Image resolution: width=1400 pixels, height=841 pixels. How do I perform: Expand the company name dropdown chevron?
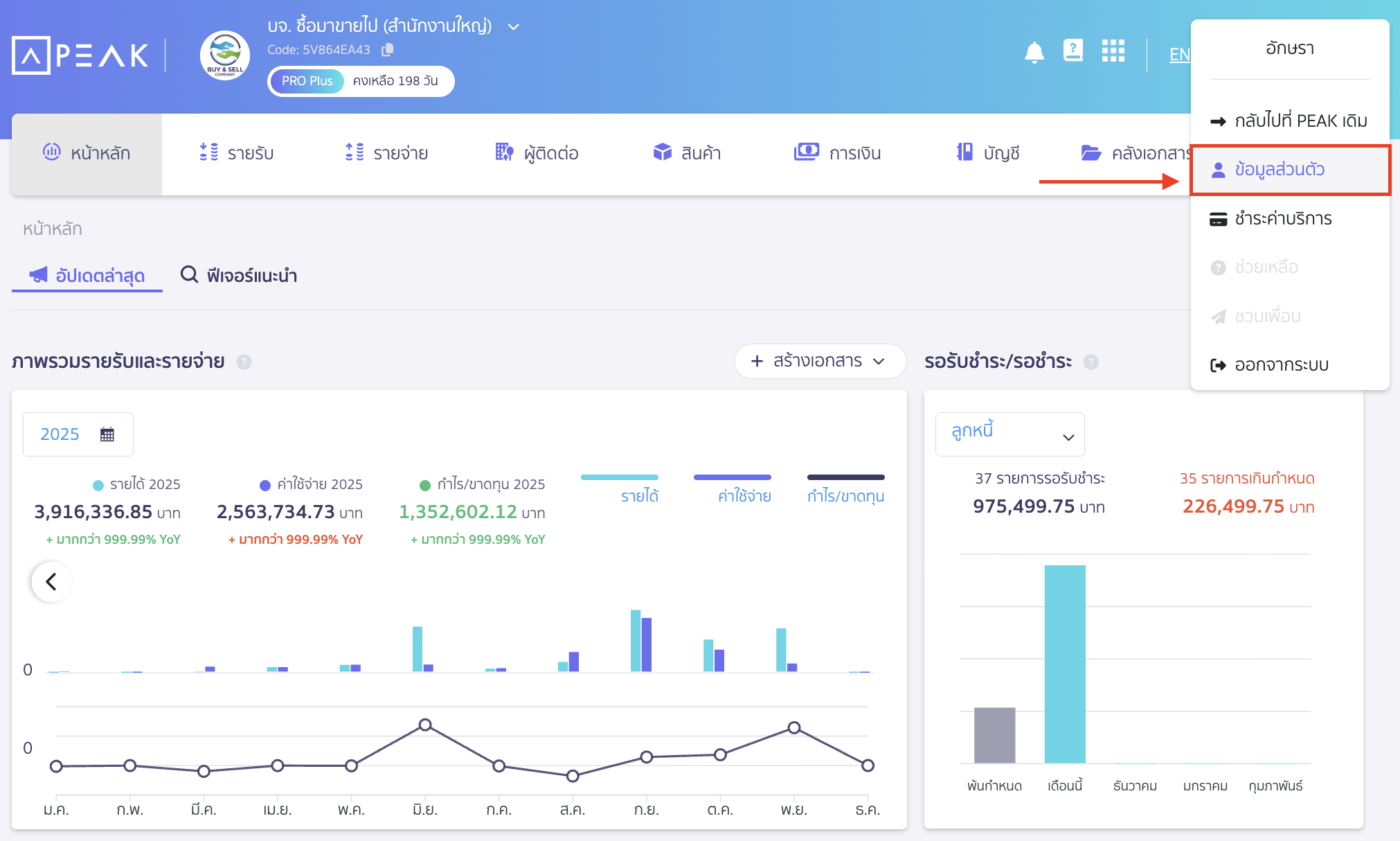click(x=513, y=27)
